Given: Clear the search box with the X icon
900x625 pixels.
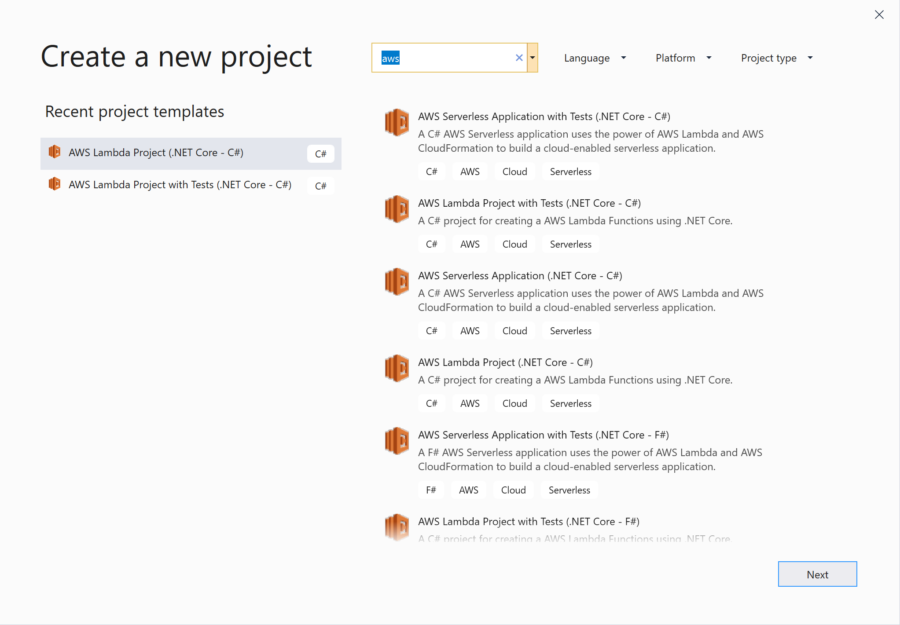Looking at the screenshot, I should pos(519,58).
